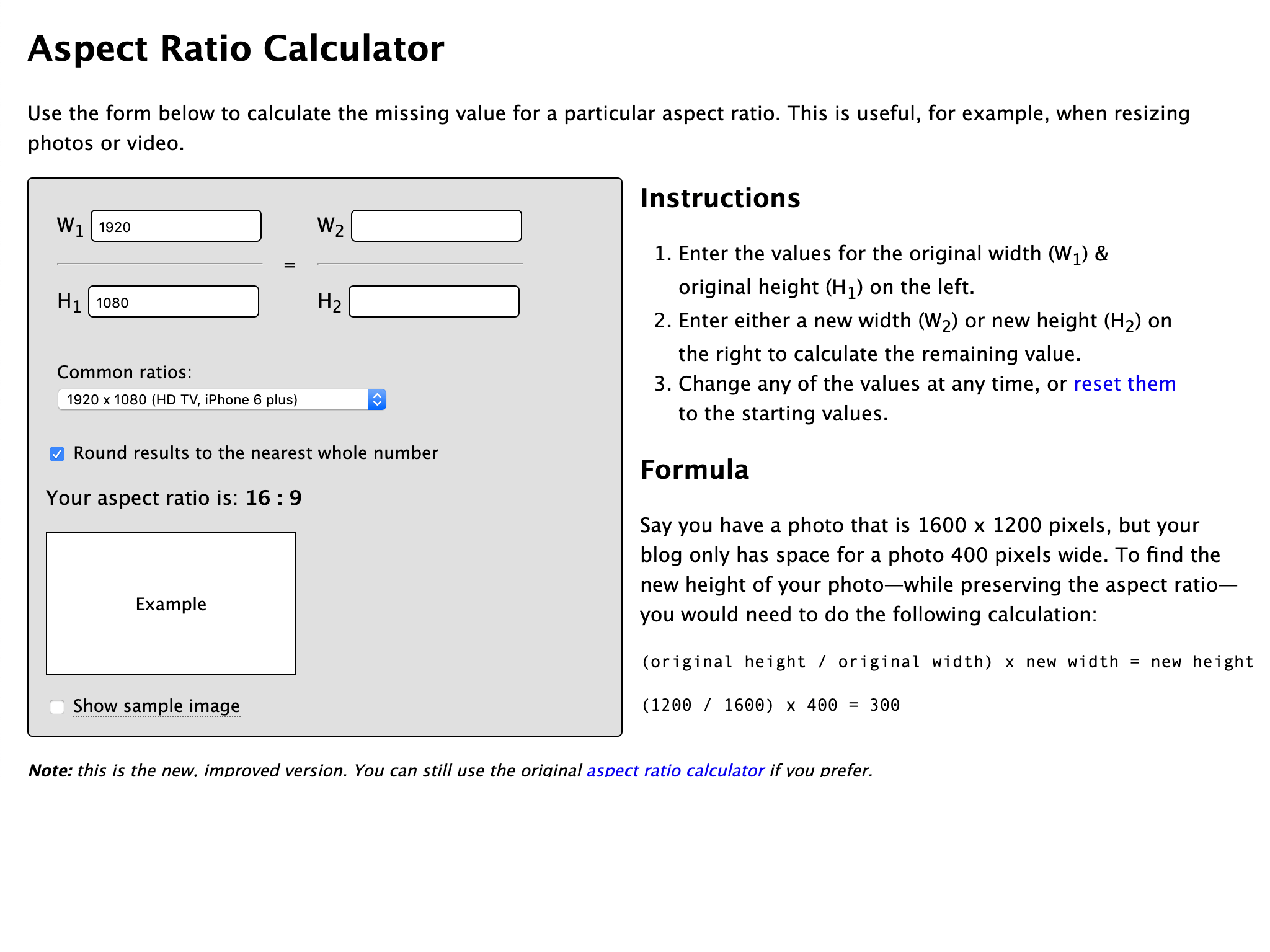Click the Round results label text

(255, 453)
